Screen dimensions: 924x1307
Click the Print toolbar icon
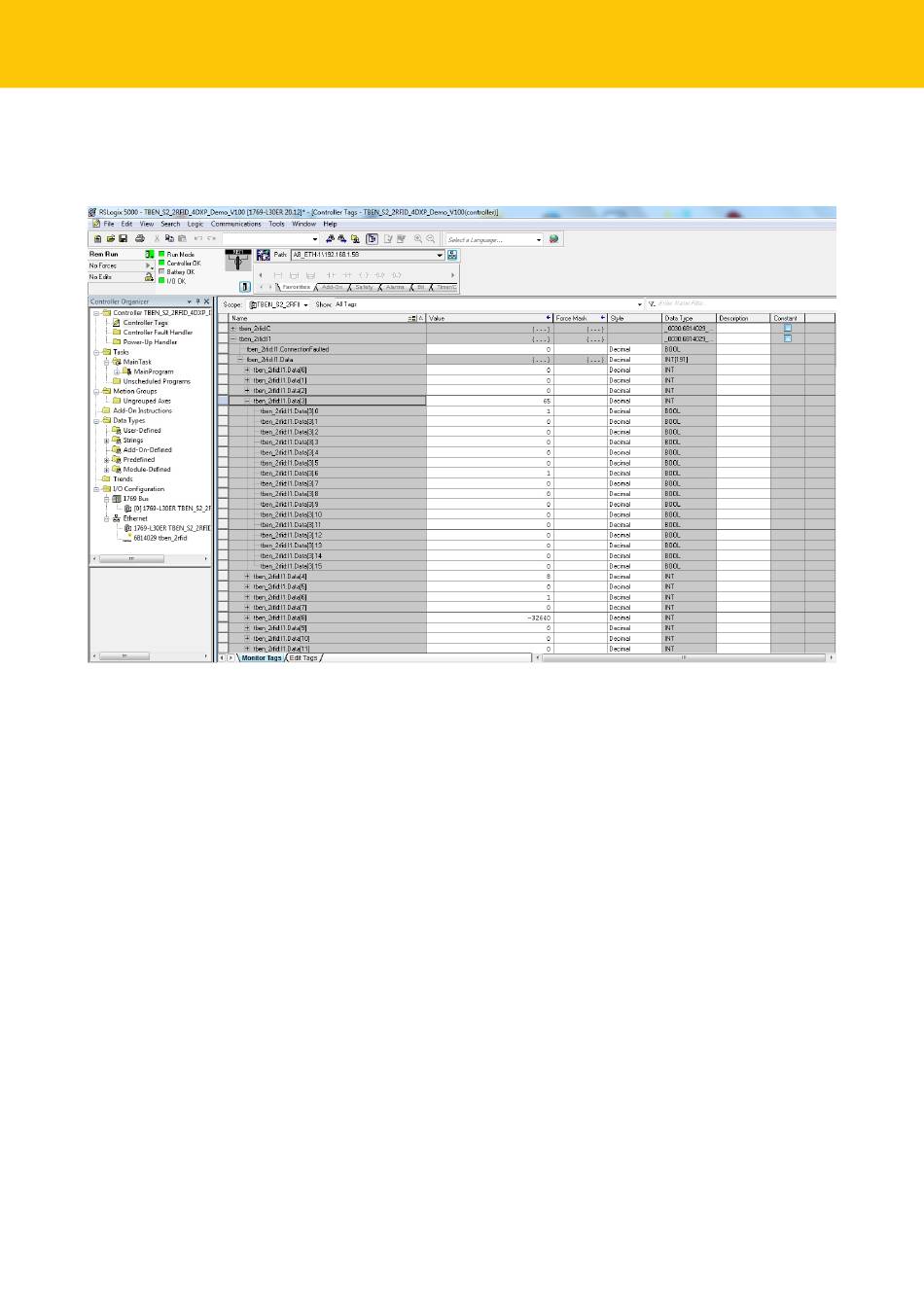(139, 238)
